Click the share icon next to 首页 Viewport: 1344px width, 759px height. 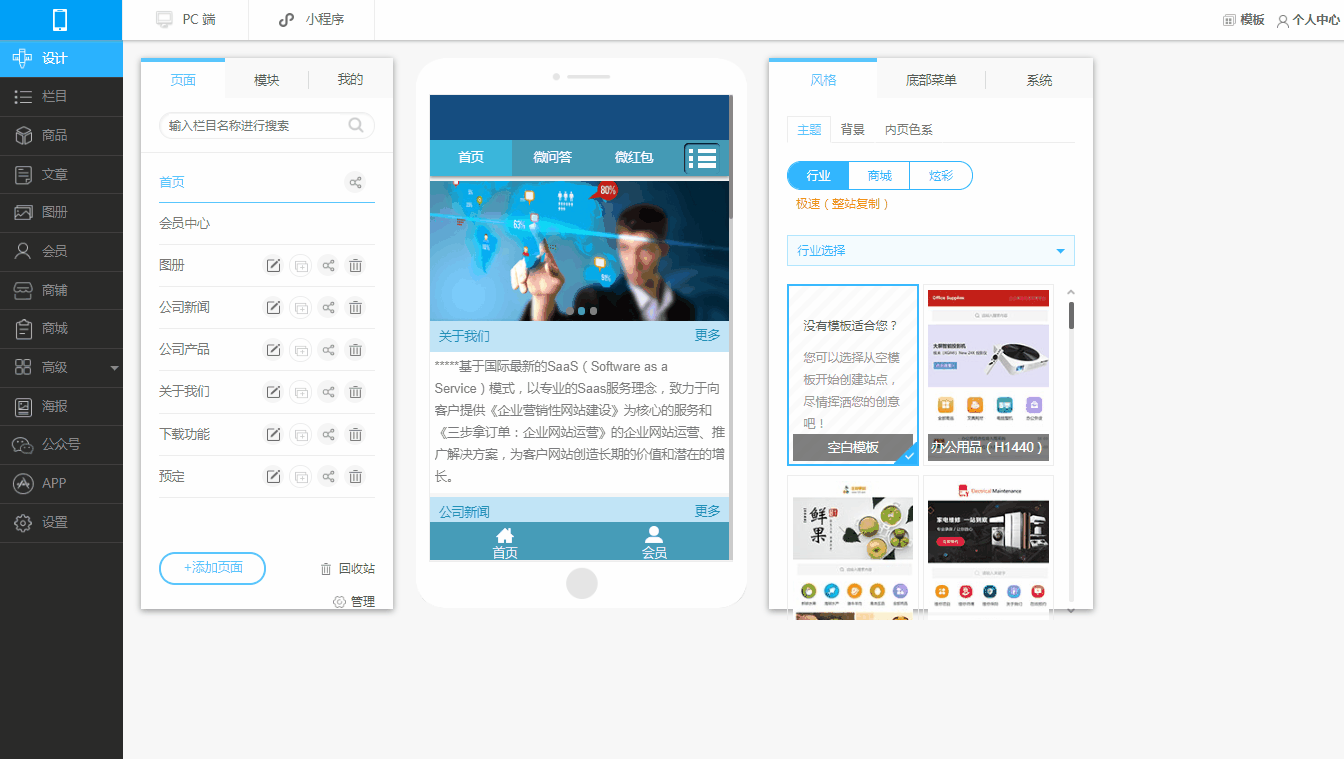pyautogui.click(x=355, y=182)
